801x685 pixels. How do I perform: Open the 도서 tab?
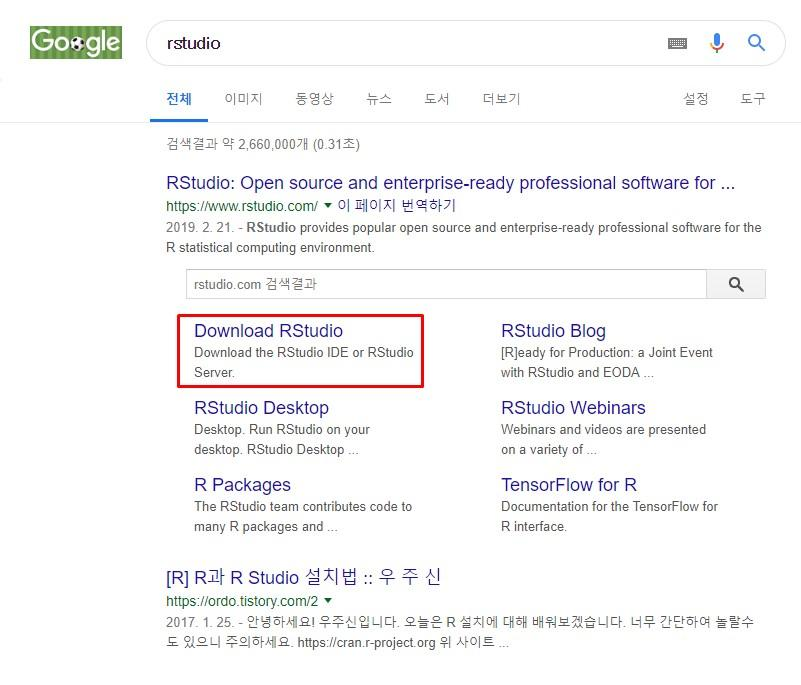(x=437, y=99)
